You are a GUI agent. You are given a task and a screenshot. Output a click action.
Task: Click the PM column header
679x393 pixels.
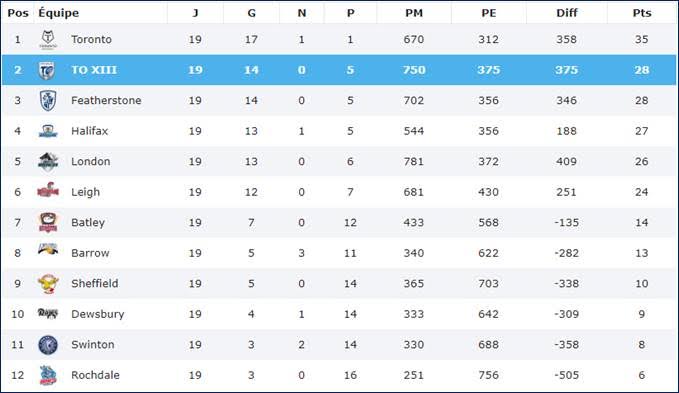tap(414, 13)
